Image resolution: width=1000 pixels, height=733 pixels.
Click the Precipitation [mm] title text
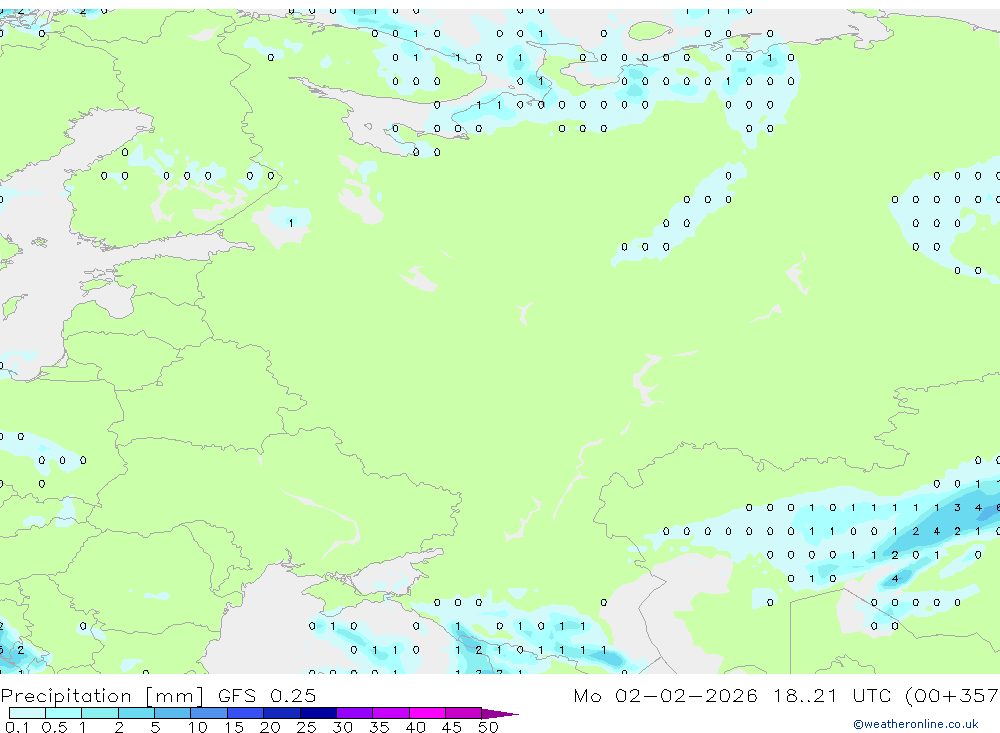point(102,696)
